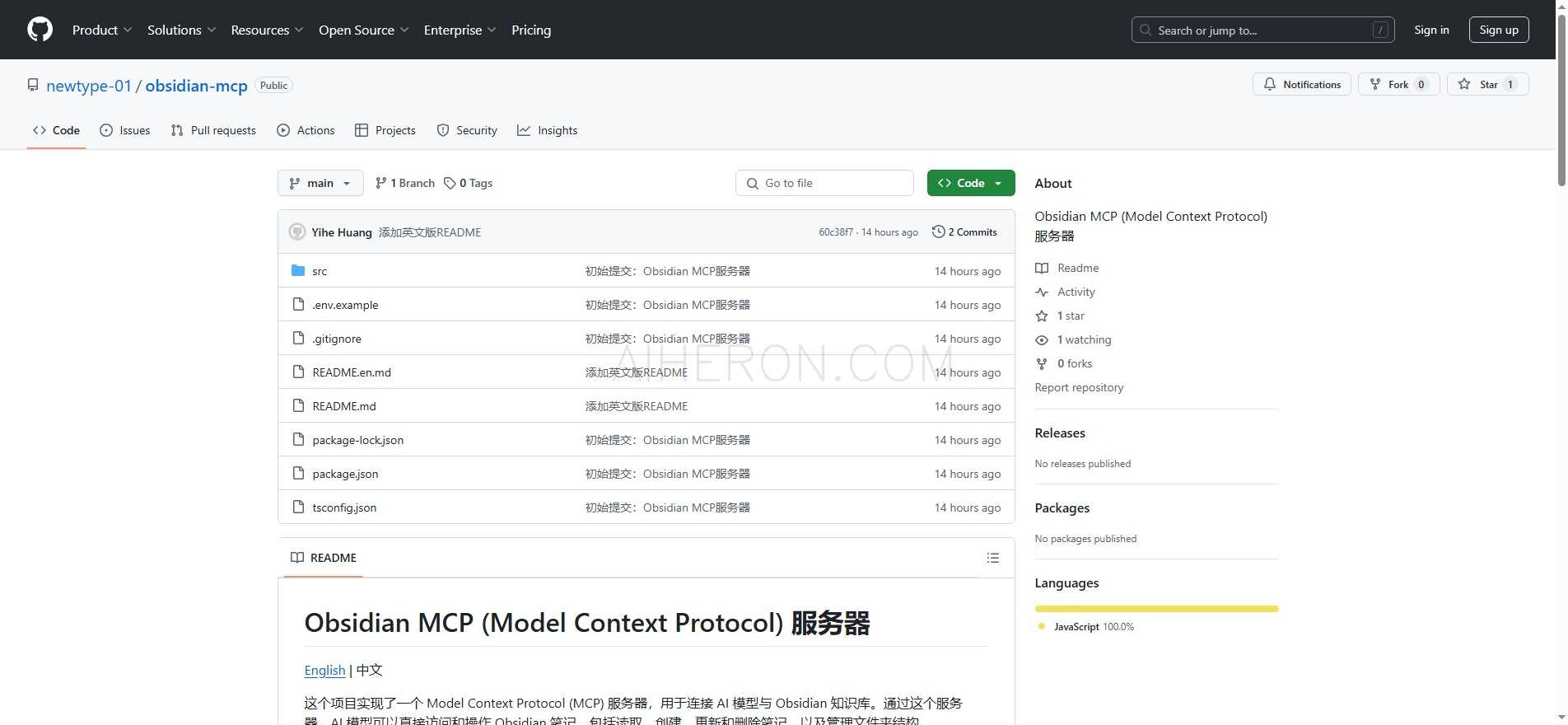Click the Actions tab play icon
Screen dimensions: 1568x725
pyautogui.click(x=283, y=130)
